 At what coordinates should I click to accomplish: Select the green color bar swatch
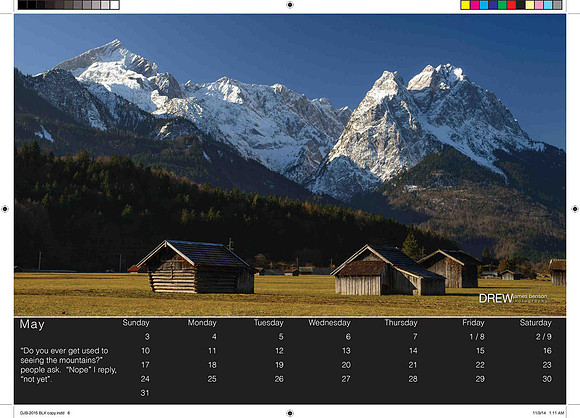(x=502, y=5)
